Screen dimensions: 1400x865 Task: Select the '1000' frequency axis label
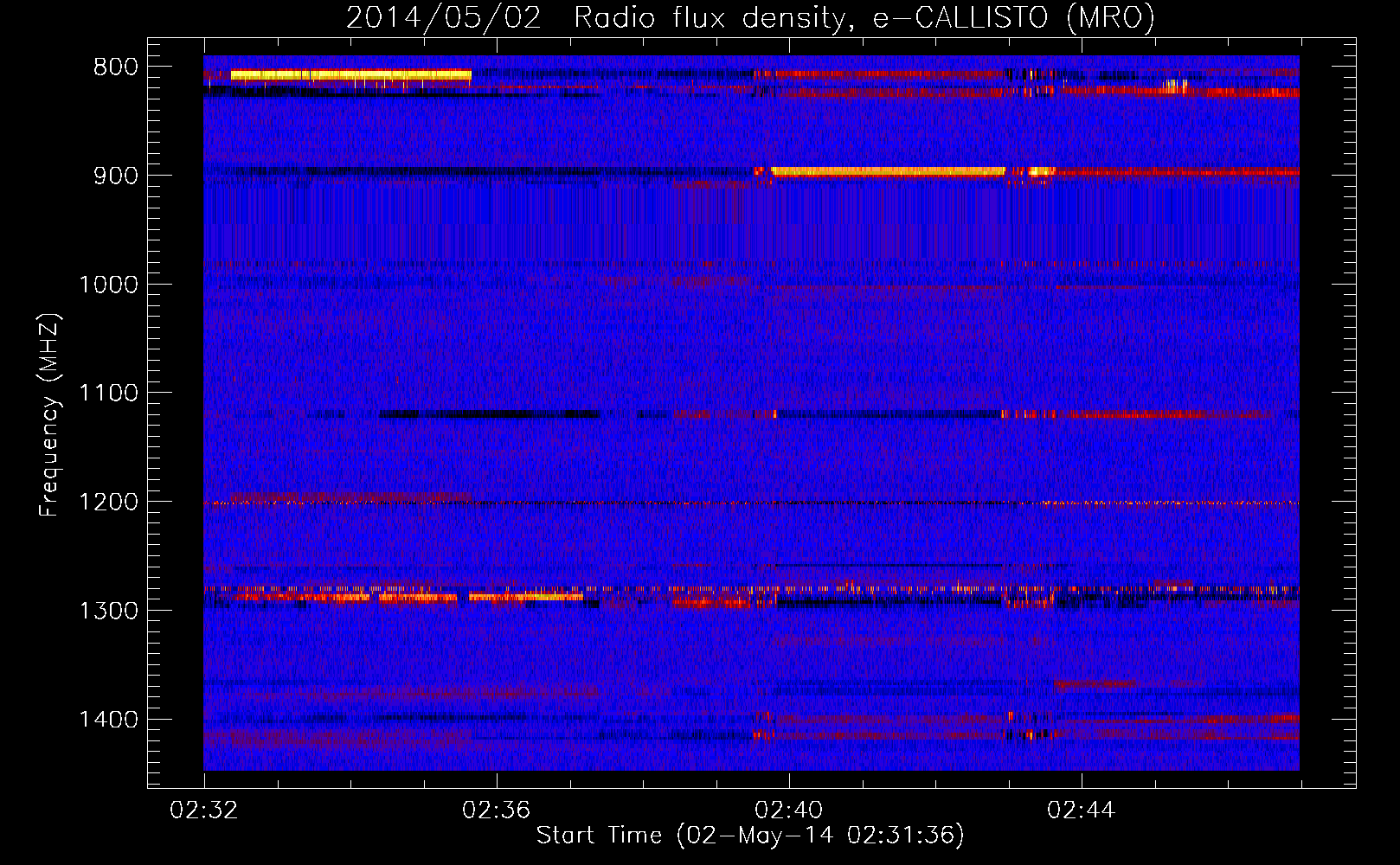pyautogui.click(x=108, y=285)
